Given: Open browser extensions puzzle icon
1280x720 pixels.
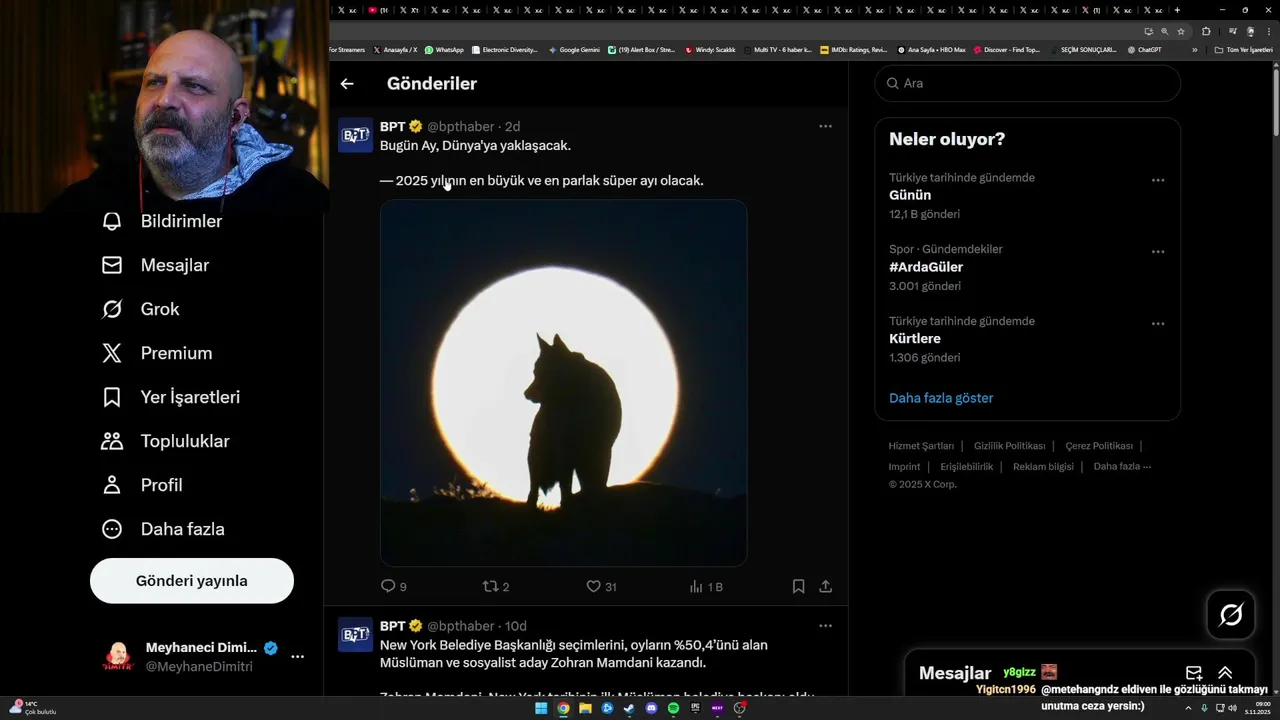Looking at the screenshot, I should [x=1206, y=31].
